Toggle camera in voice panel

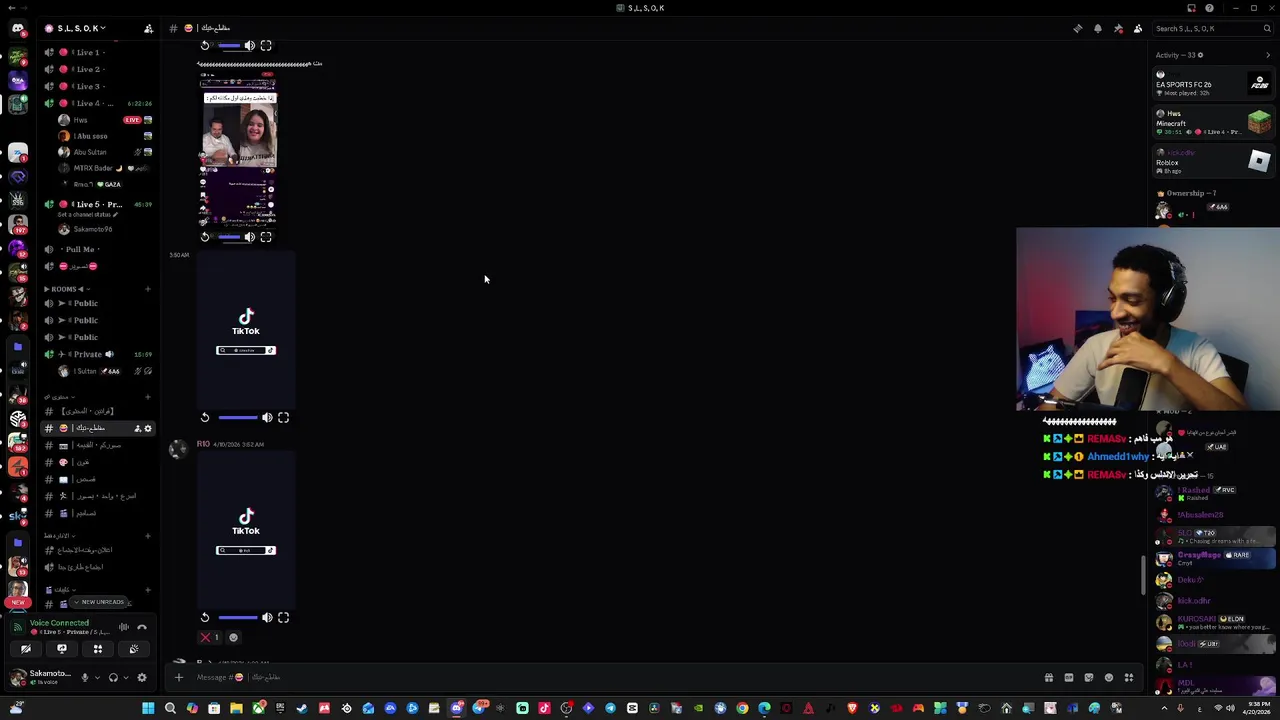tap(26, 649)
